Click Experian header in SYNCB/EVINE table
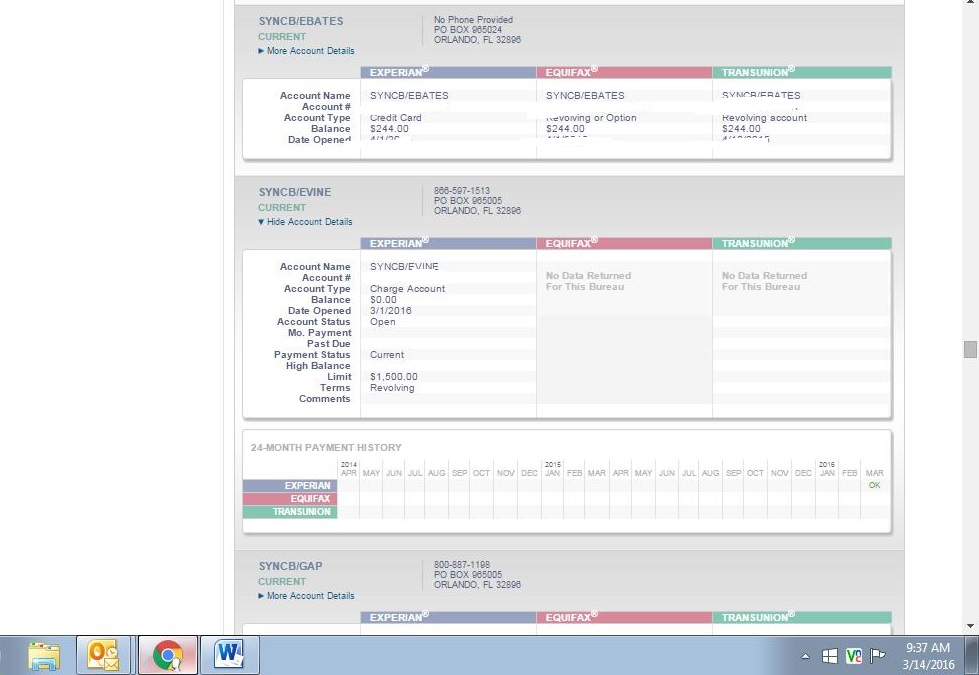 [x=448, y=244]
